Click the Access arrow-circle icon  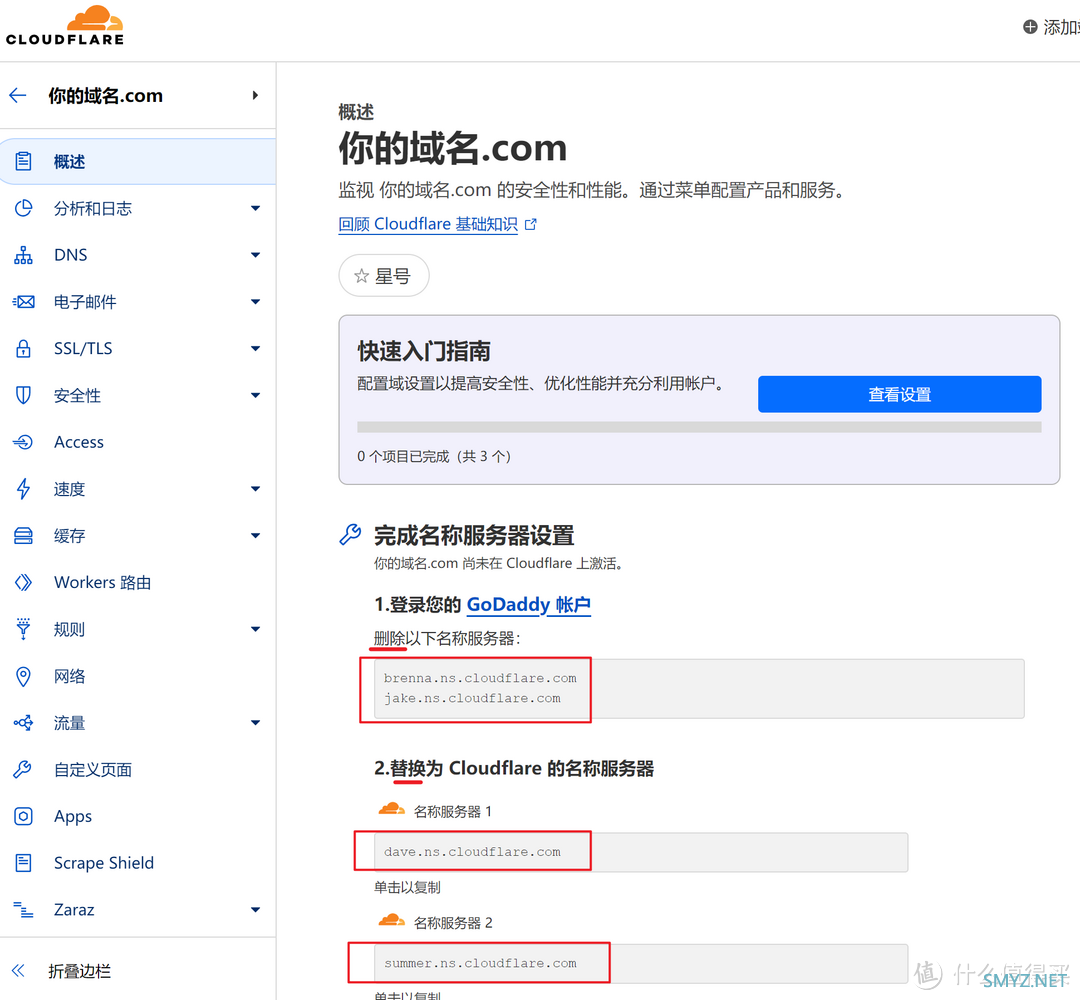[x=23, y=442]
